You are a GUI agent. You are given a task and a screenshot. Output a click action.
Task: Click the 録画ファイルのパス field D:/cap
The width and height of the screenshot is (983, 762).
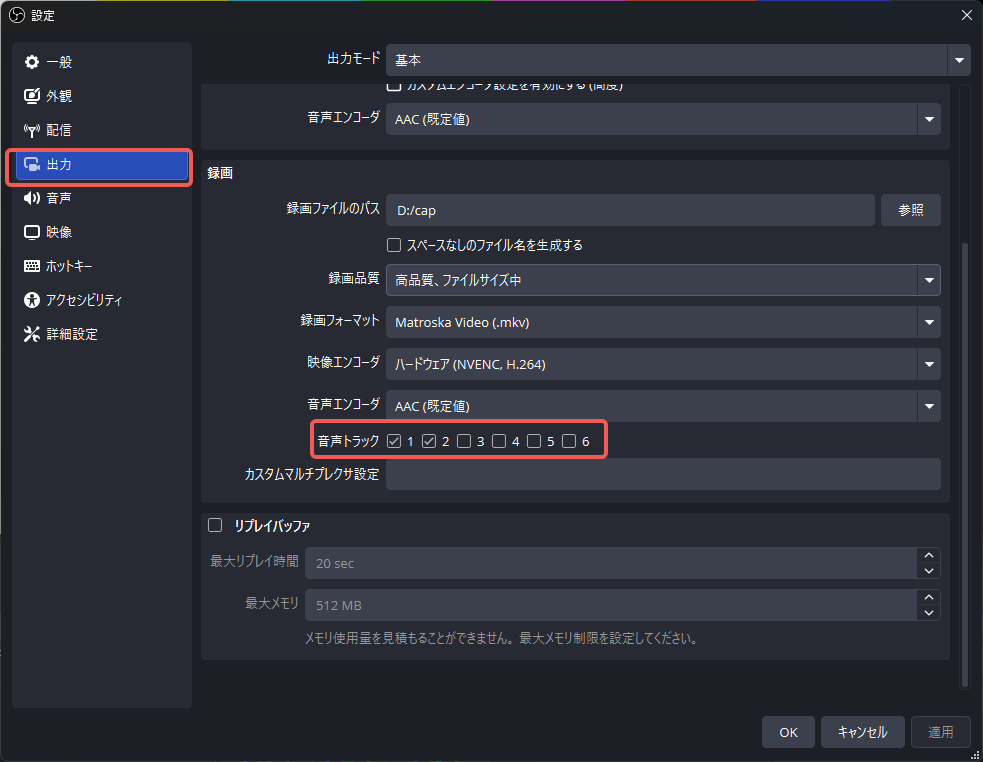pyautogui.click(x=630, y=210)
